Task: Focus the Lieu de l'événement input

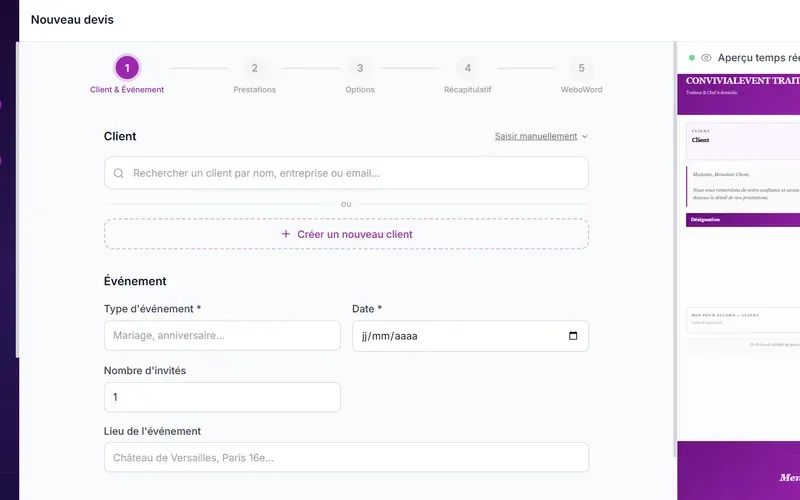Action: [x=346, y=457]
